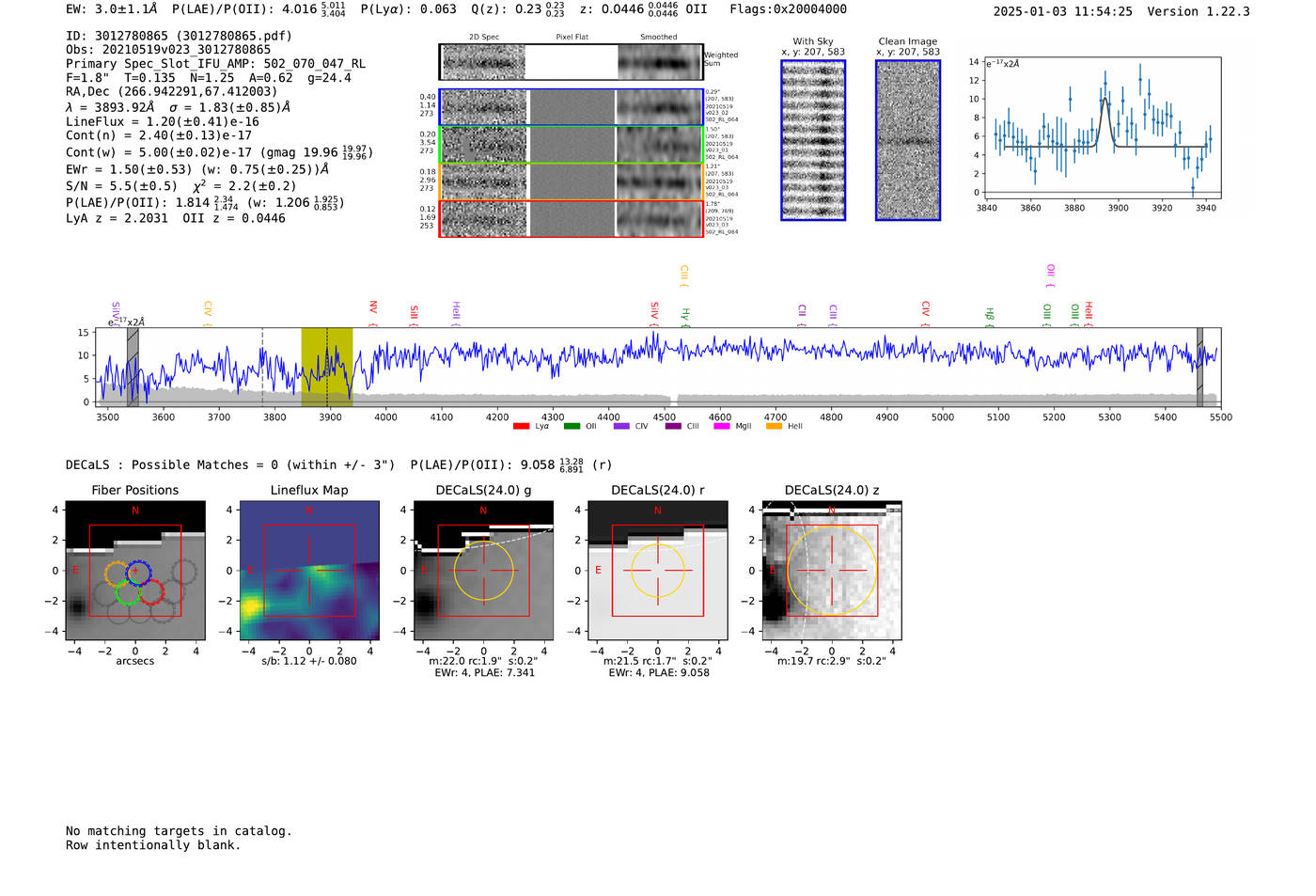The height and width of the screenshot is (896, 1316).
Task: Click the SiII line label above spectrum
Action: click(x=414, y=315)
